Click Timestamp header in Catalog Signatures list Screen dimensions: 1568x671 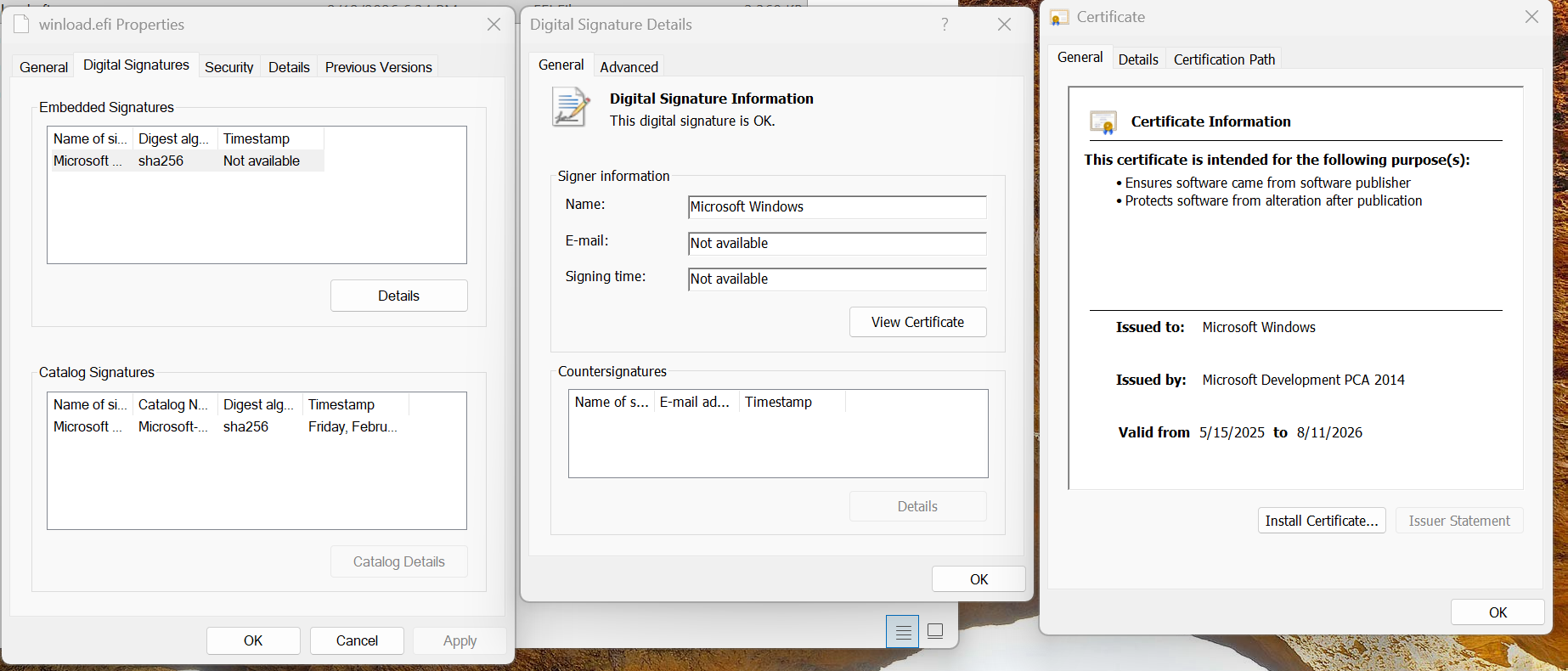356,404
